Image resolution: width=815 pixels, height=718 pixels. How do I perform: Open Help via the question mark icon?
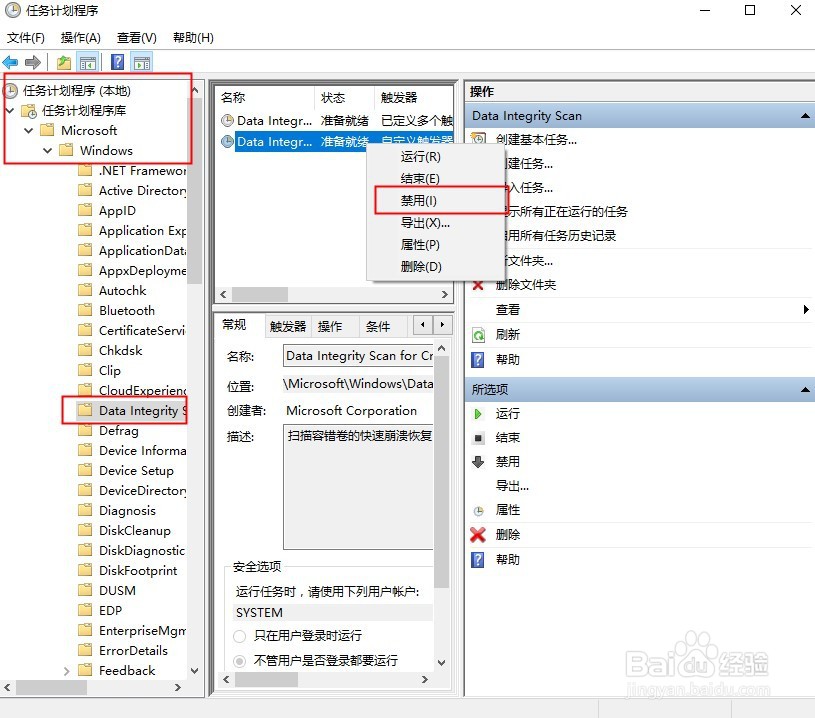[117, 61]
